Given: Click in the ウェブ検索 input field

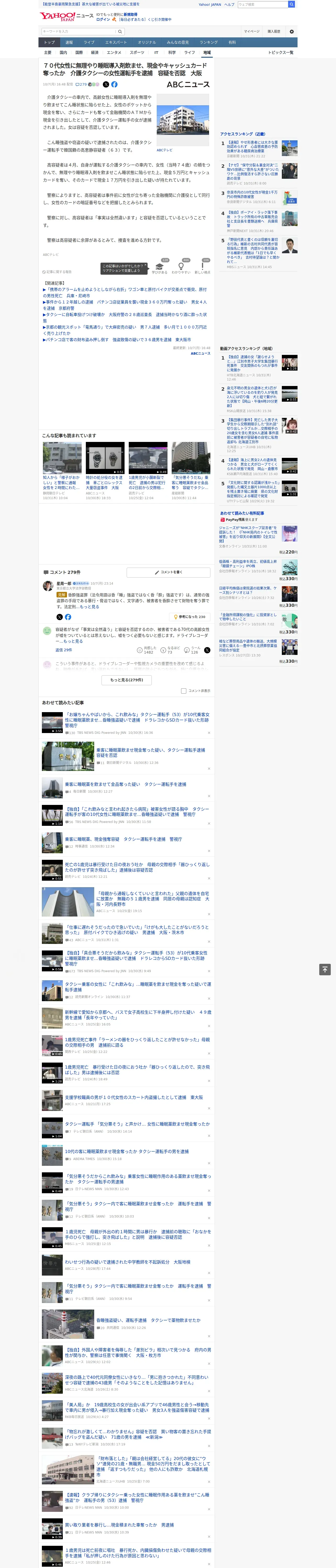Looking at the screenshot, I should pos(262,4).
